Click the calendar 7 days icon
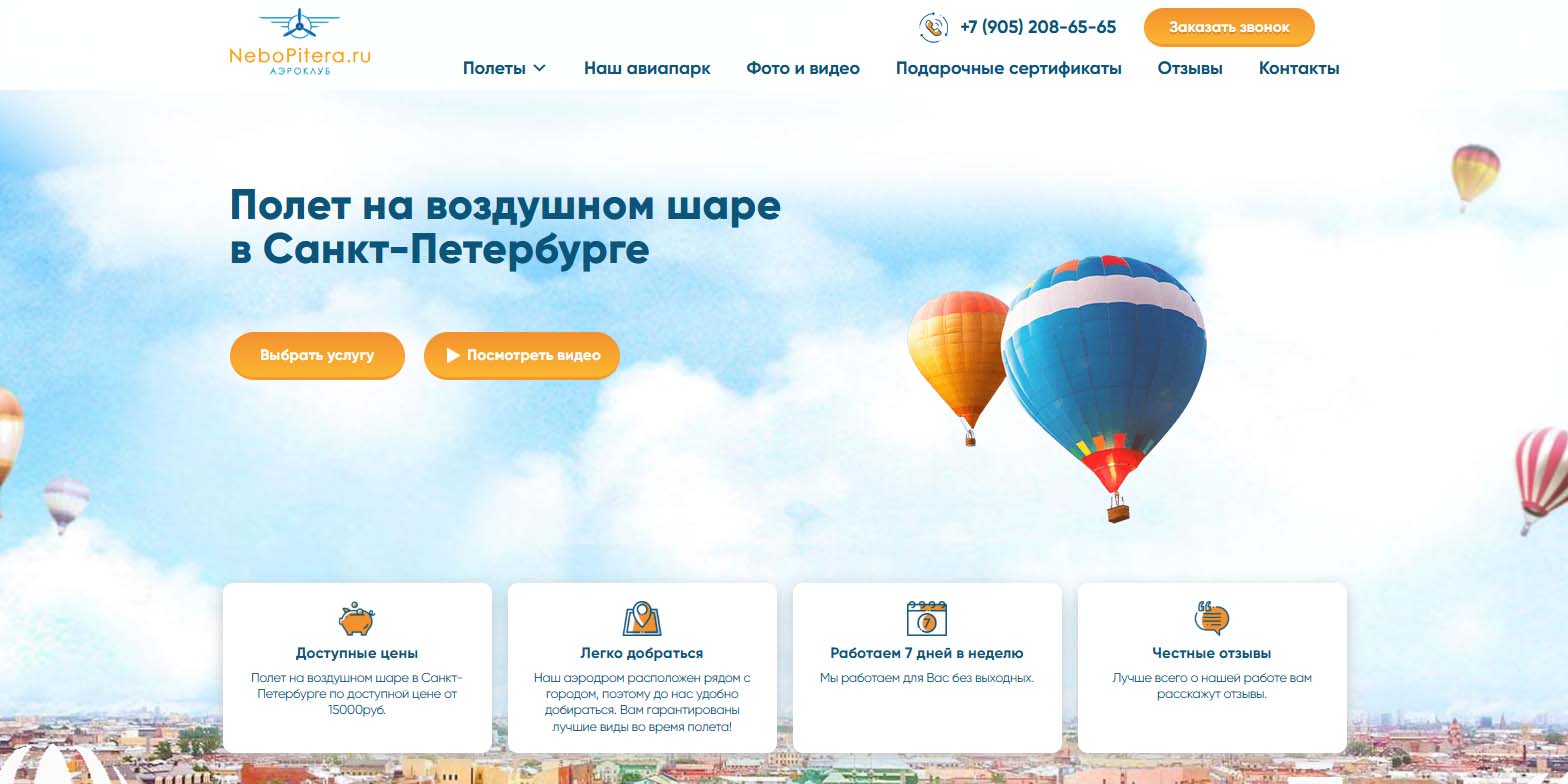Viewport: 1568px width, 784px height. 926,619
